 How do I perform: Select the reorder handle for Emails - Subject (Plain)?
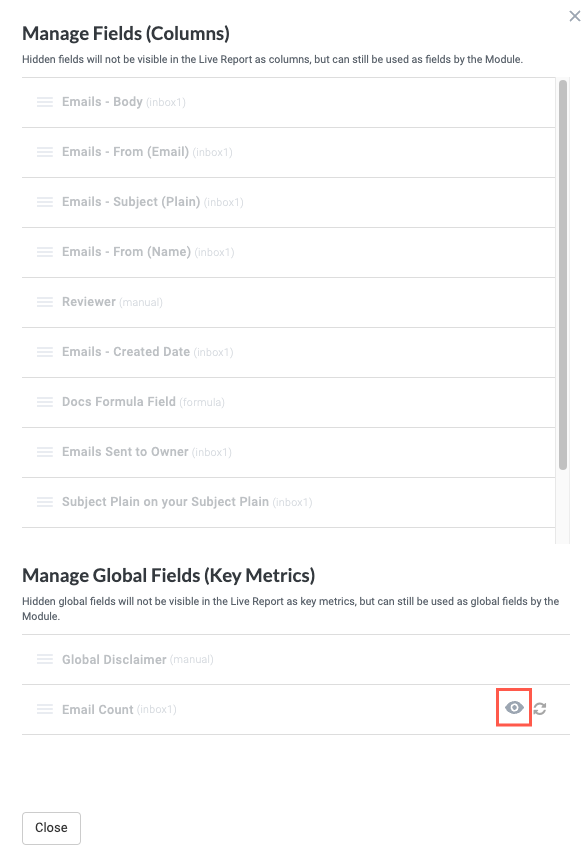pos(44,202)
